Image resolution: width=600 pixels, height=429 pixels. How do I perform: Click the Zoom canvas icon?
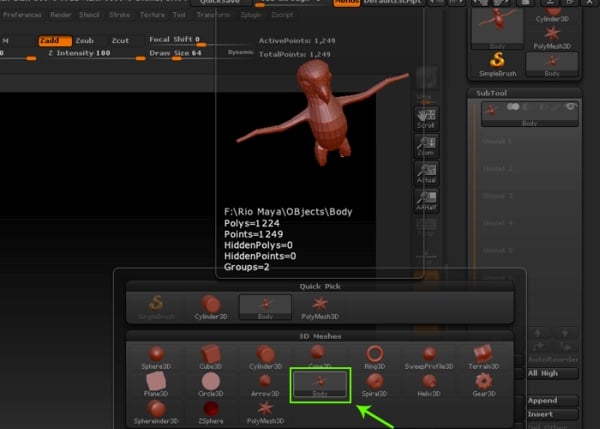pos(425,148)
